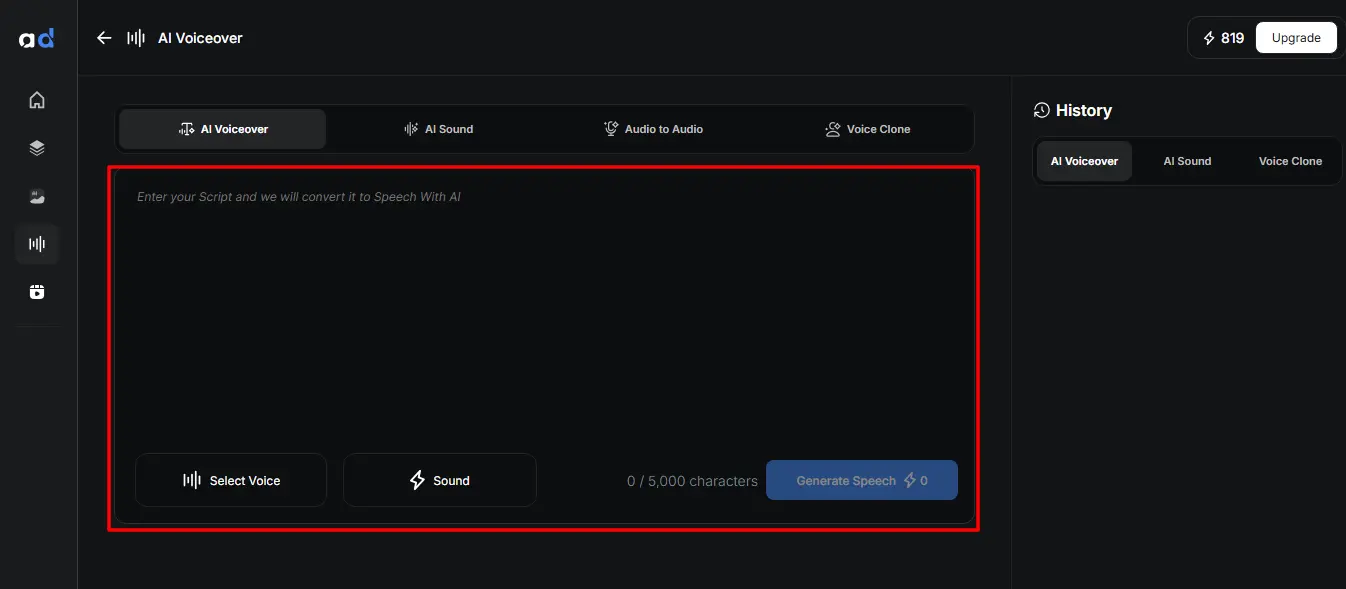Select the voiceover waveform icon in sidebar

click(x=37, y=244)
